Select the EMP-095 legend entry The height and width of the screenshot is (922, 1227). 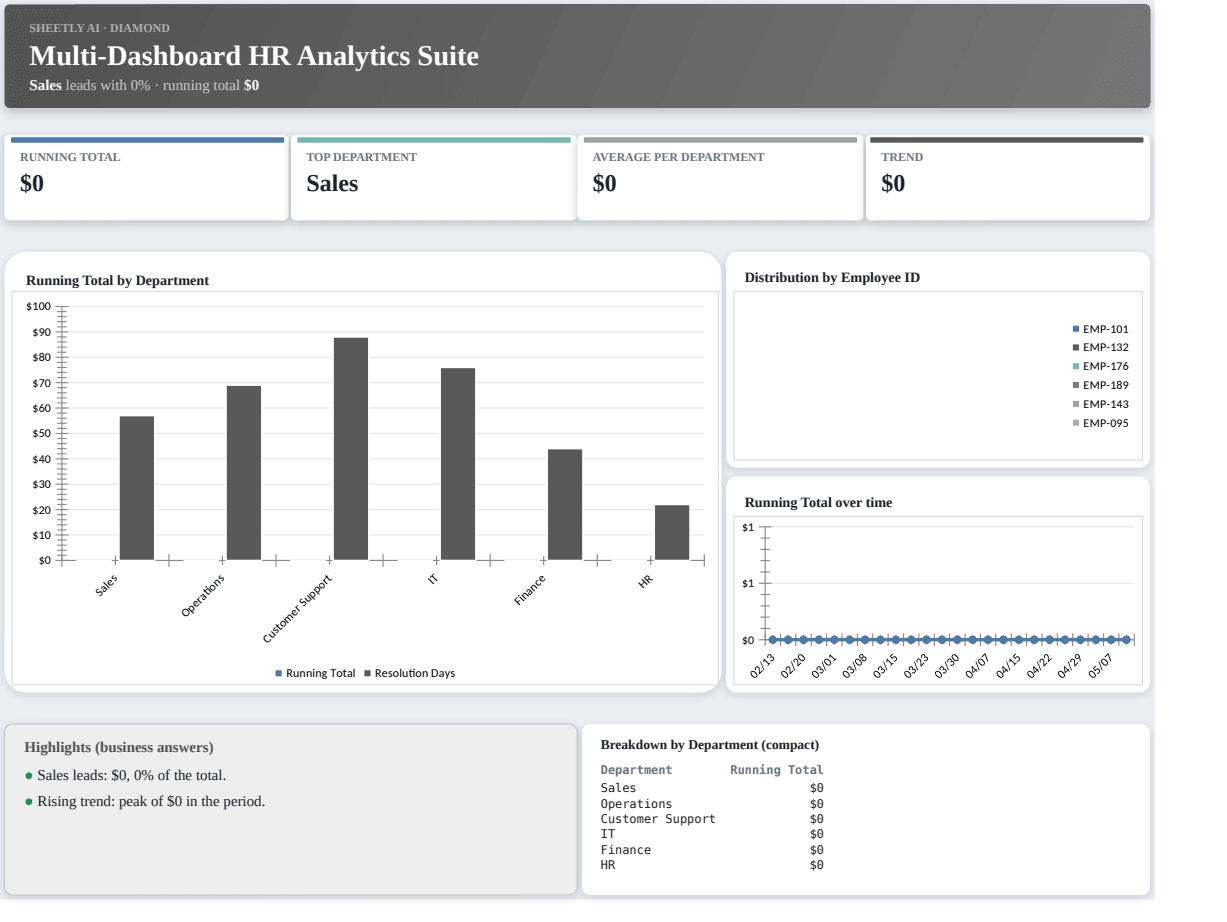[1100, 423]
